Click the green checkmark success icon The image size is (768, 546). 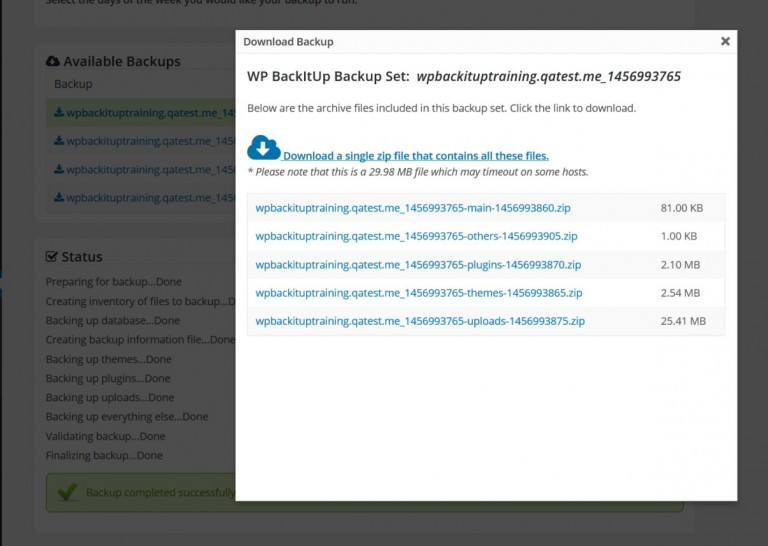67,492
